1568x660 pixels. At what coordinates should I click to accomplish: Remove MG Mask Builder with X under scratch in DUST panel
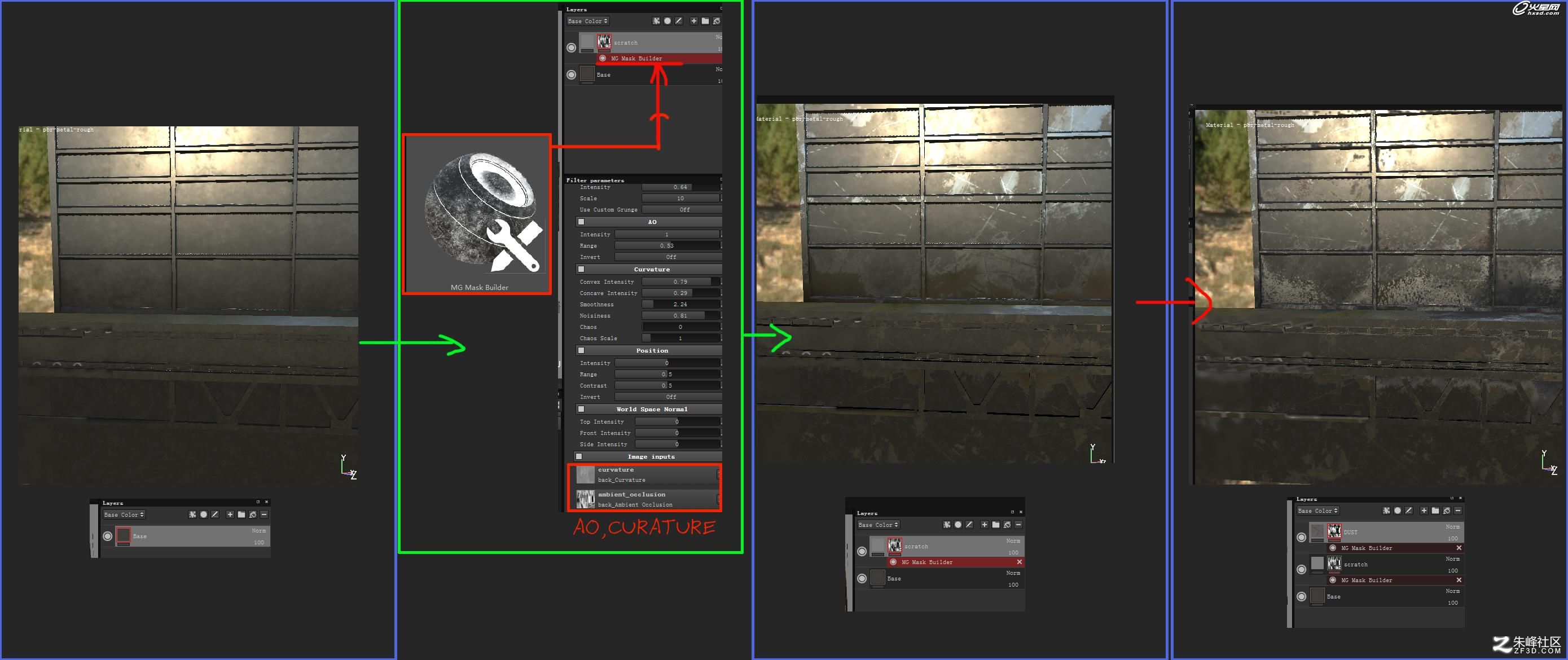click(x=1459, y=580)
